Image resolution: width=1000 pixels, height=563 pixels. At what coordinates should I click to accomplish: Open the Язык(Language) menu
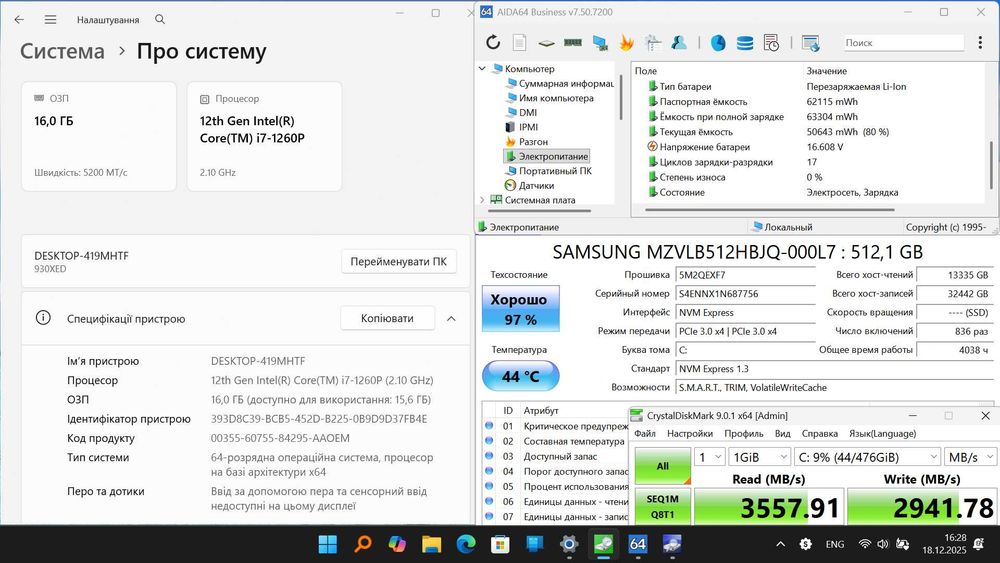(882, 434)
